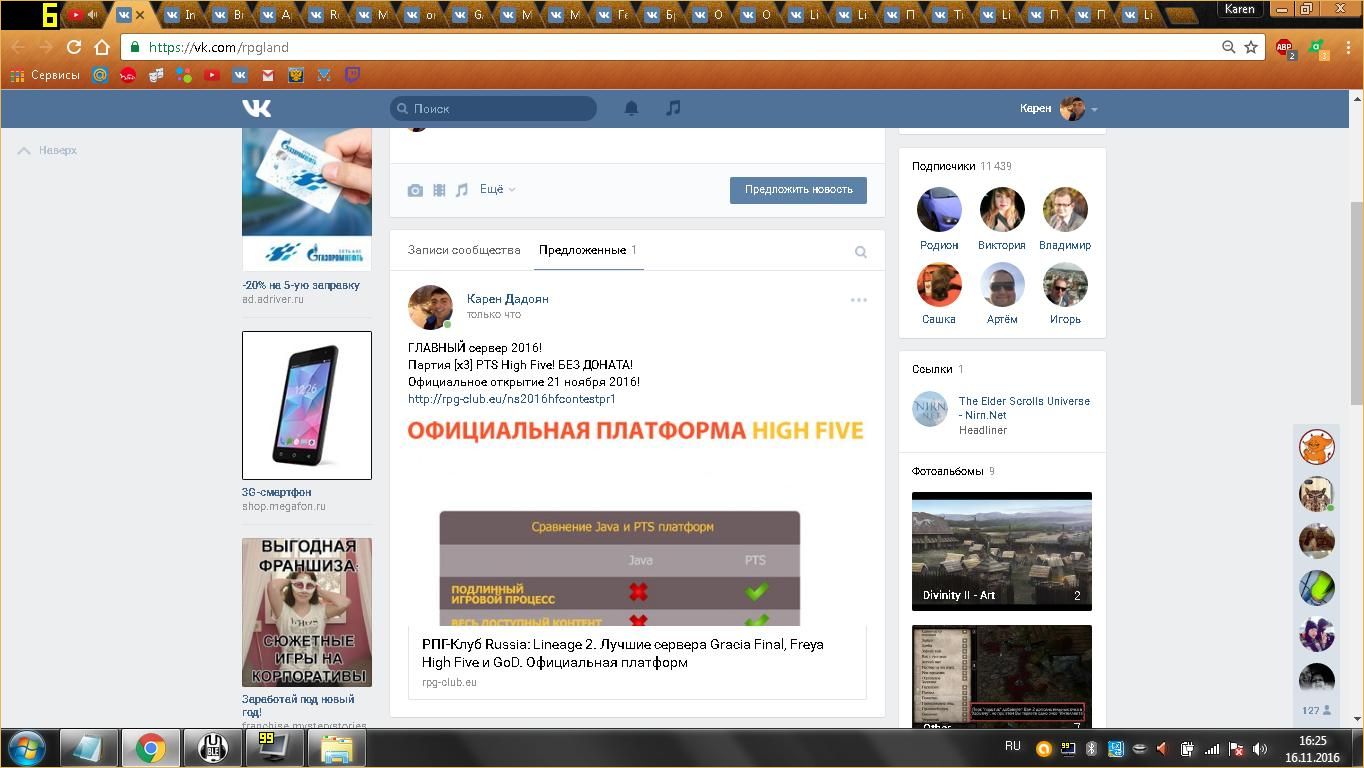Open the VK bookmark in bookmarks bar

pos(240,75)
